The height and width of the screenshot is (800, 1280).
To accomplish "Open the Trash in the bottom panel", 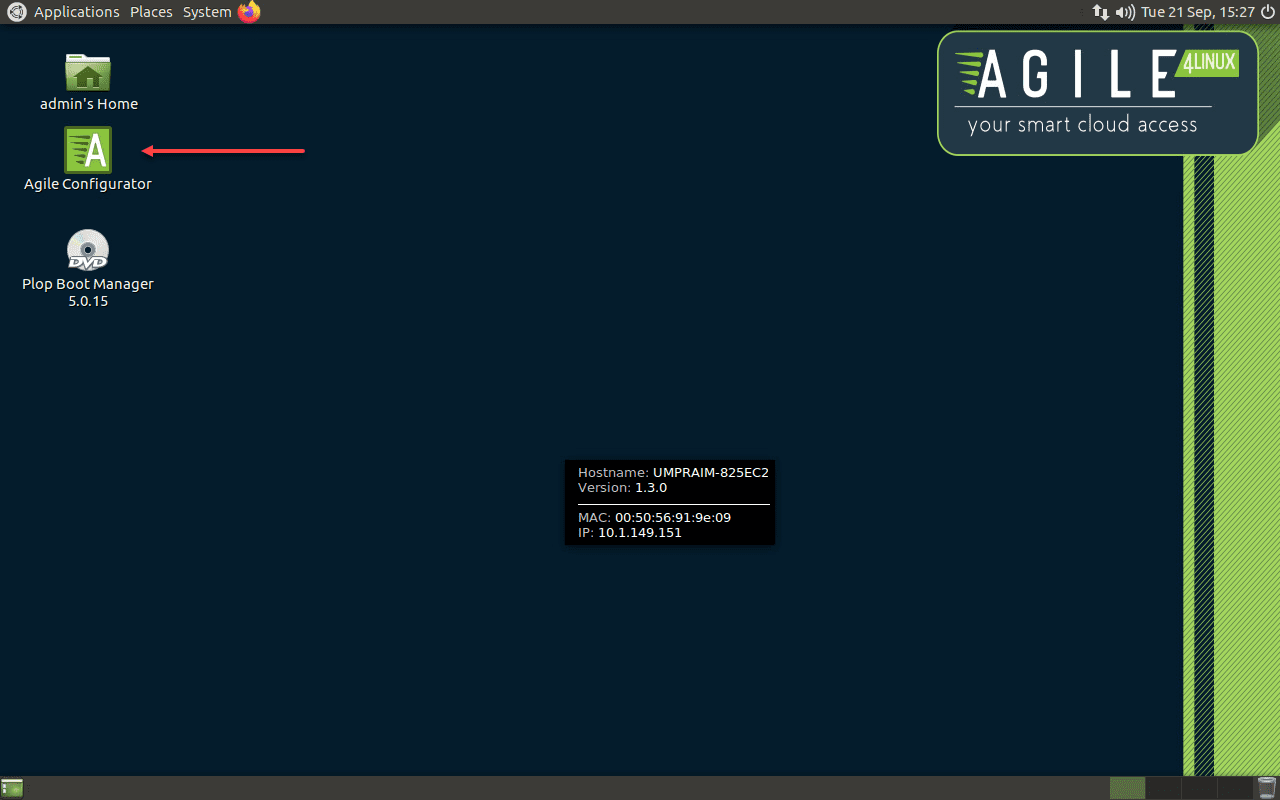I will (1267, 788).
